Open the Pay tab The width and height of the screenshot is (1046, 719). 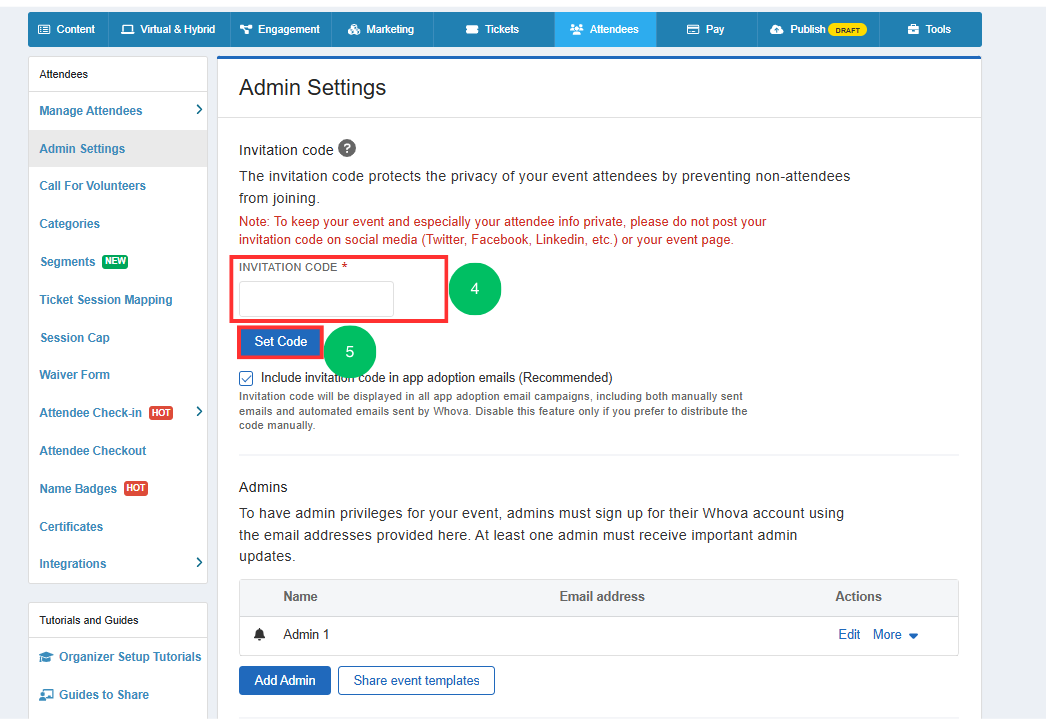[705, 30]
